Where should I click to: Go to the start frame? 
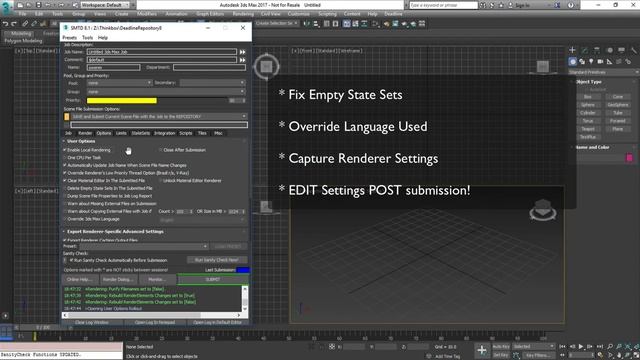pyautogui.click(x=563, y=347)
